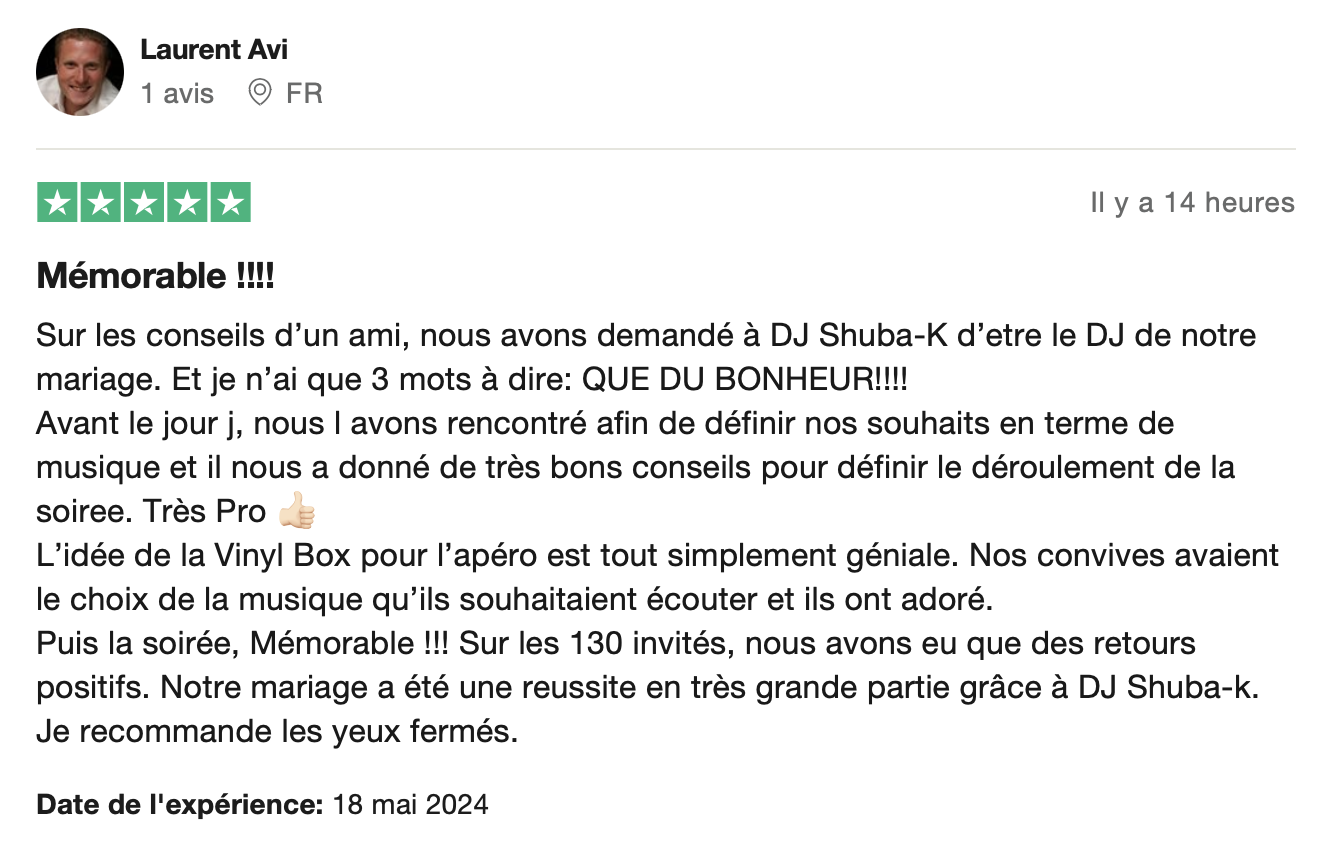Click the fourth green rating star

tap(187, 203)
